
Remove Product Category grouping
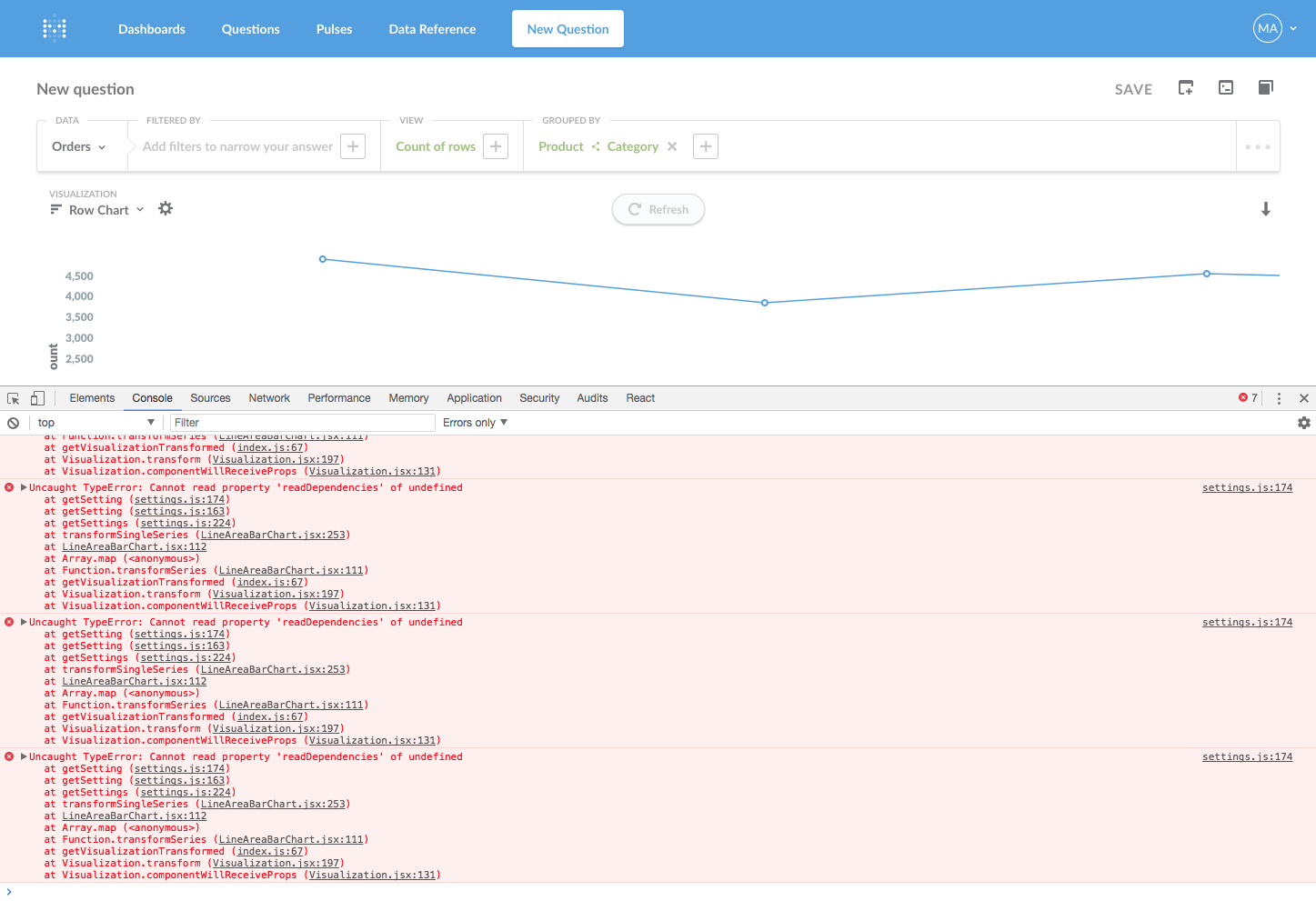pyautogui.click(x=672, y=146)
